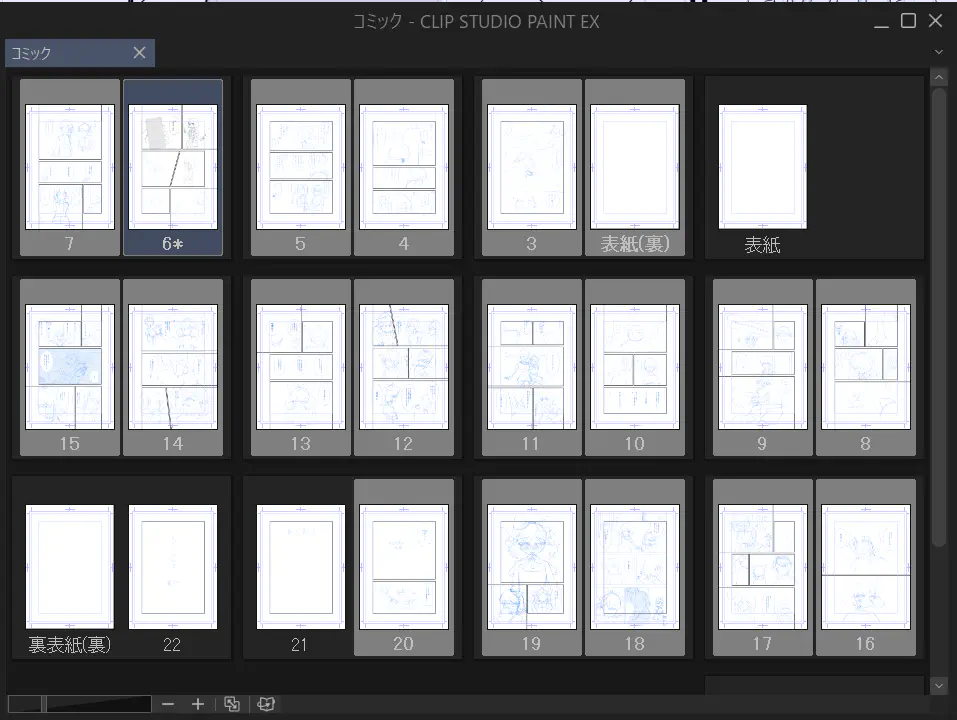
Task: Close the コミック tab
Action: [x=139, y=53]
